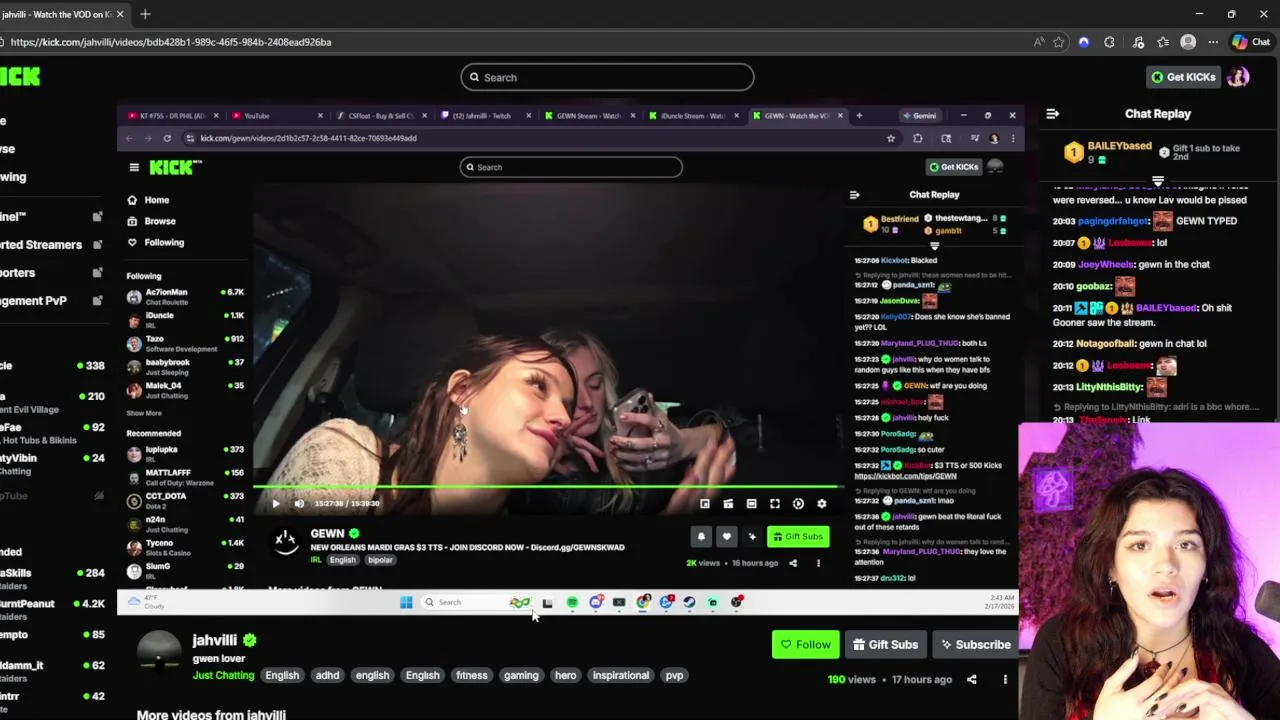Screen dimensions: 1280x720
Task: Click the outer browser address bar URL
Action: pos(171,42)
